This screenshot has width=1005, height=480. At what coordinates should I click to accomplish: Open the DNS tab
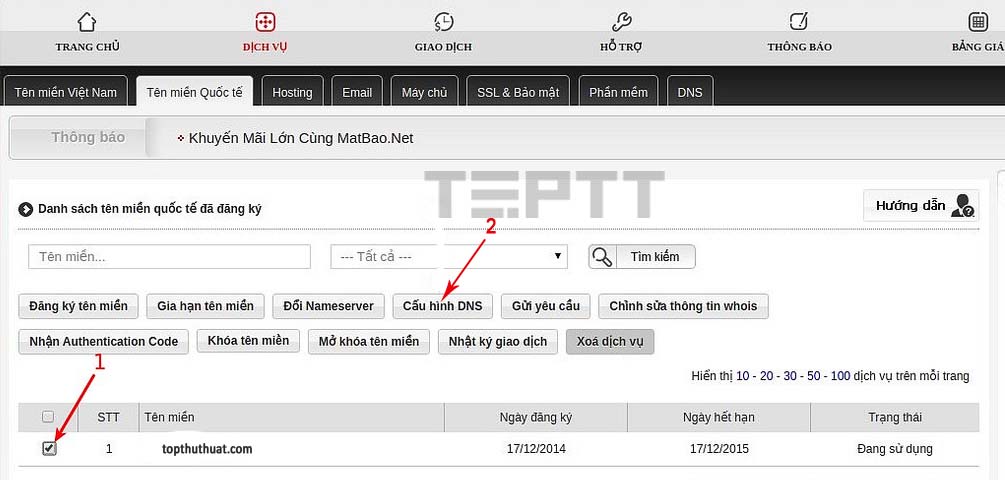pyautogui.click(x=690, y=91)
